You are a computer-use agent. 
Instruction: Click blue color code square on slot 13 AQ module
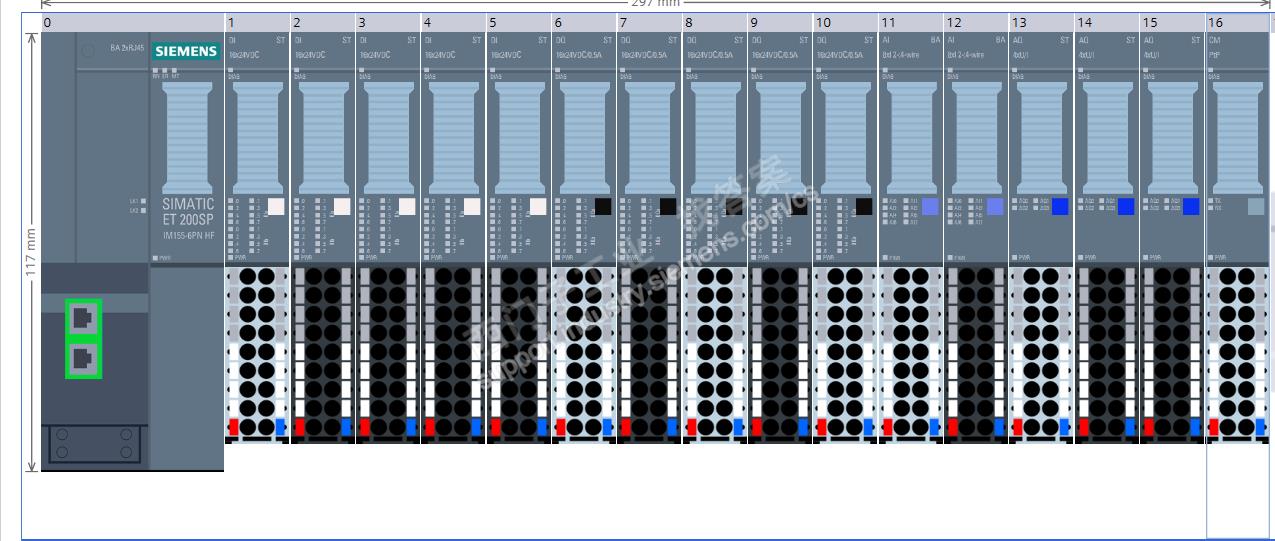pos(1060,207)
